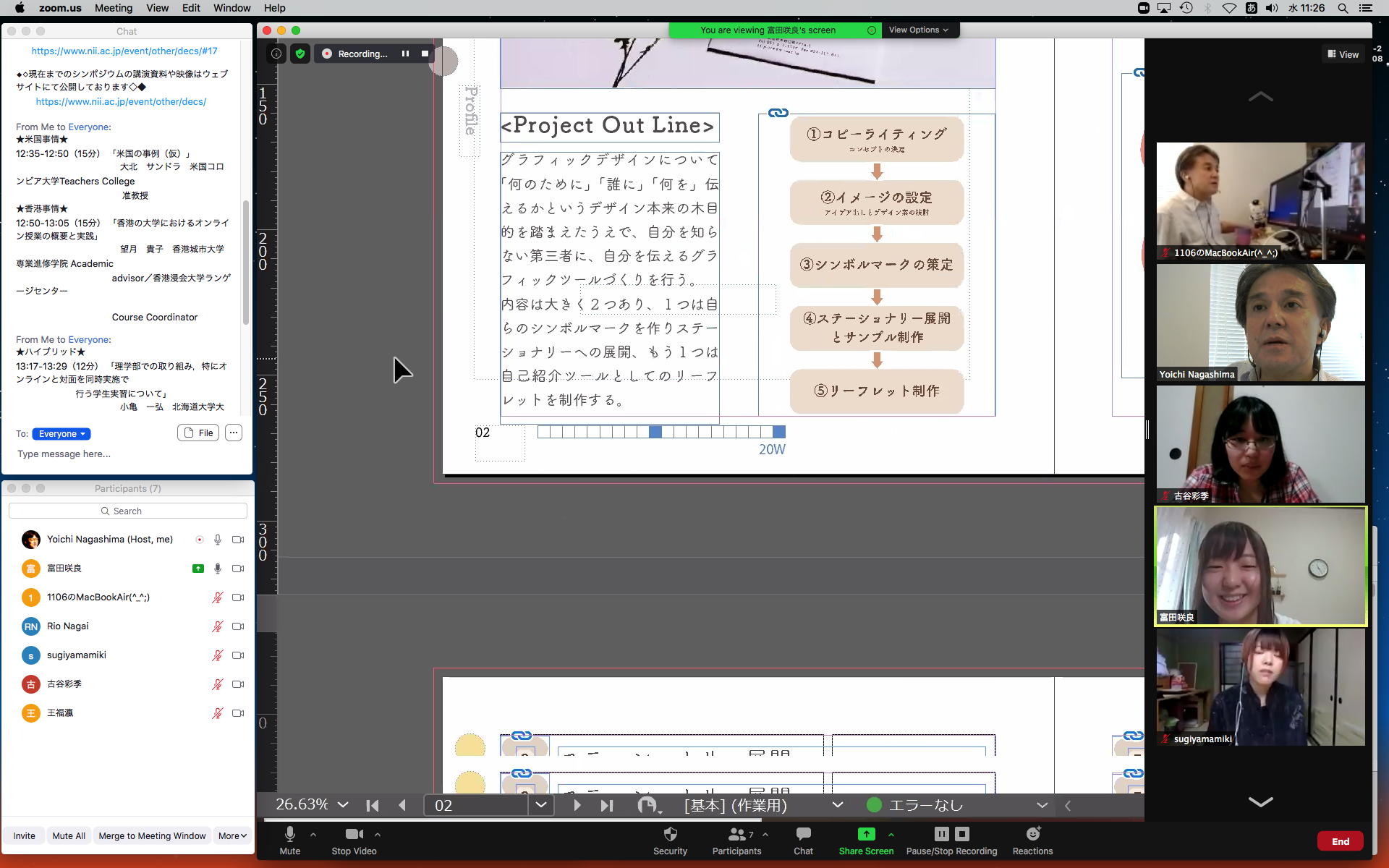Open the Everyone recipient dropdown

[61, 434]
